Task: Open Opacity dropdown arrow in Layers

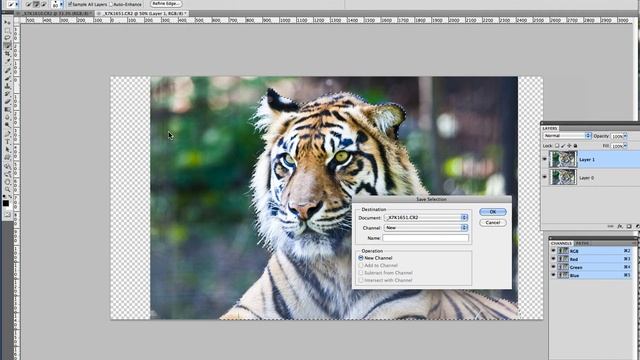Action: 625,136
